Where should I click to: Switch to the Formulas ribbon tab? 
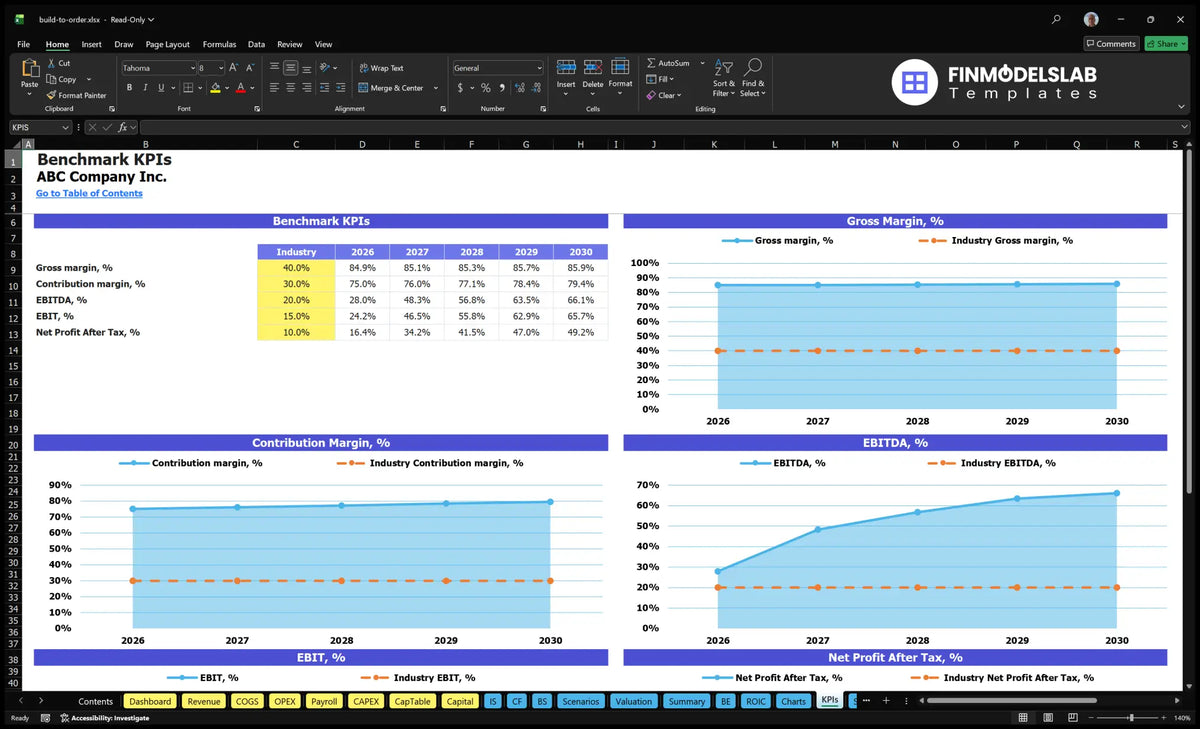219,44
